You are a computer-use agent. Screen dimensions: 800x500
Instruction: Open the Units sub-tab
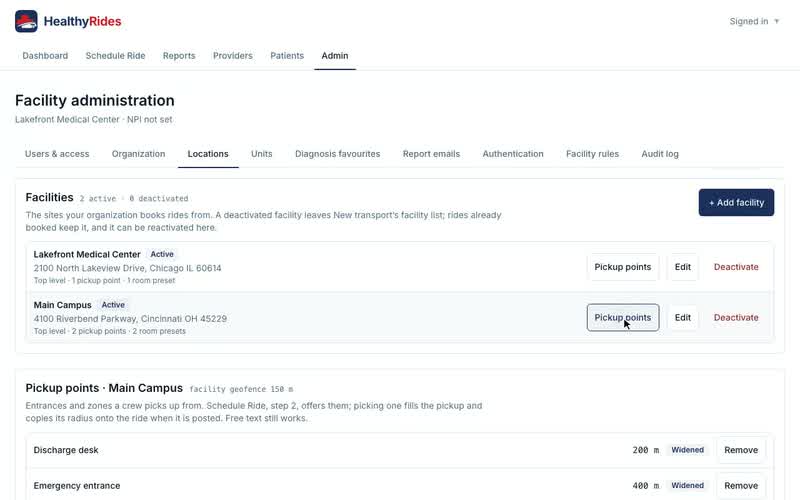262,154
